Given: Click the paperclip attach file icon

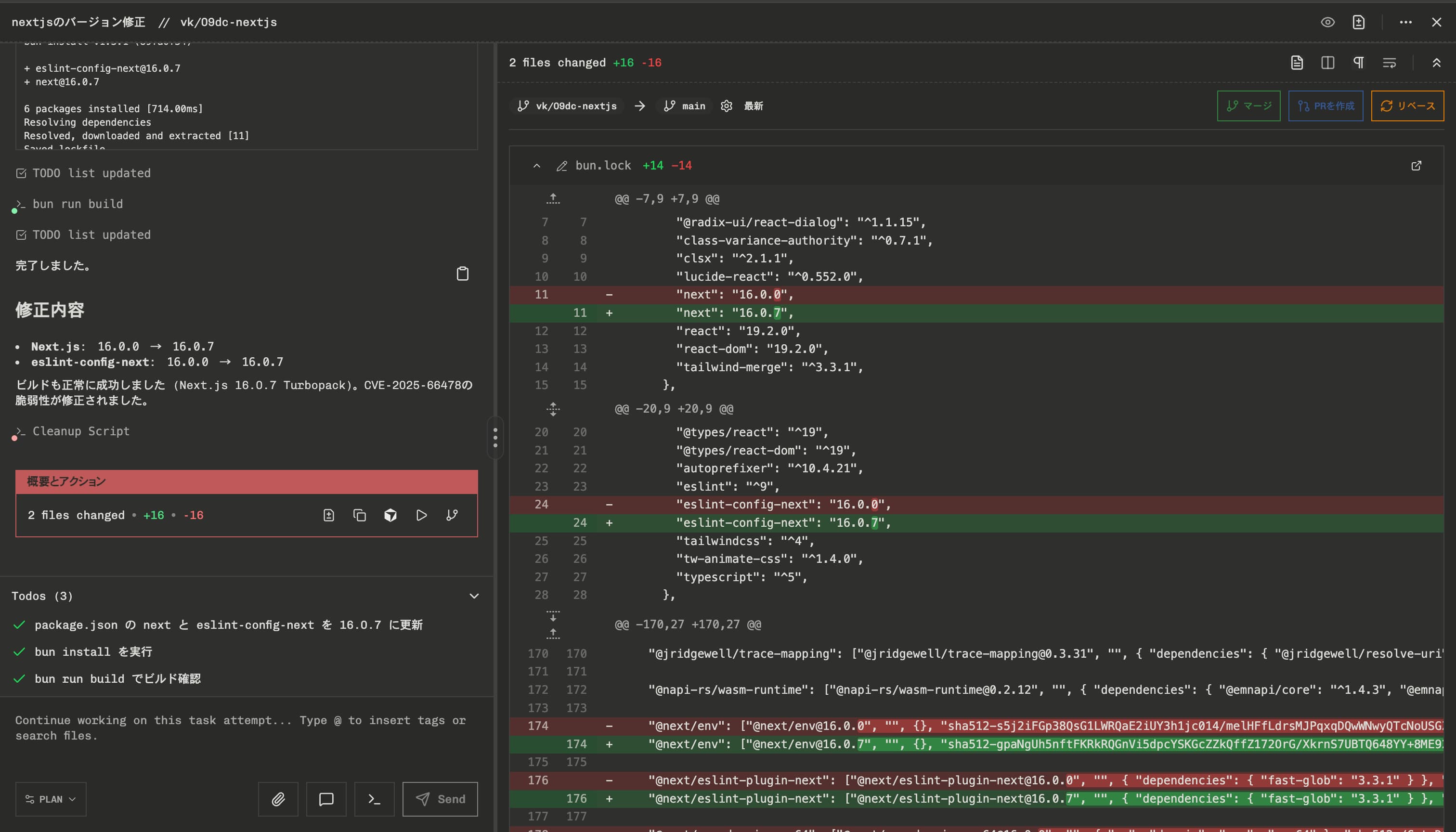Looking at the screenshot, I should coord(278,799).
